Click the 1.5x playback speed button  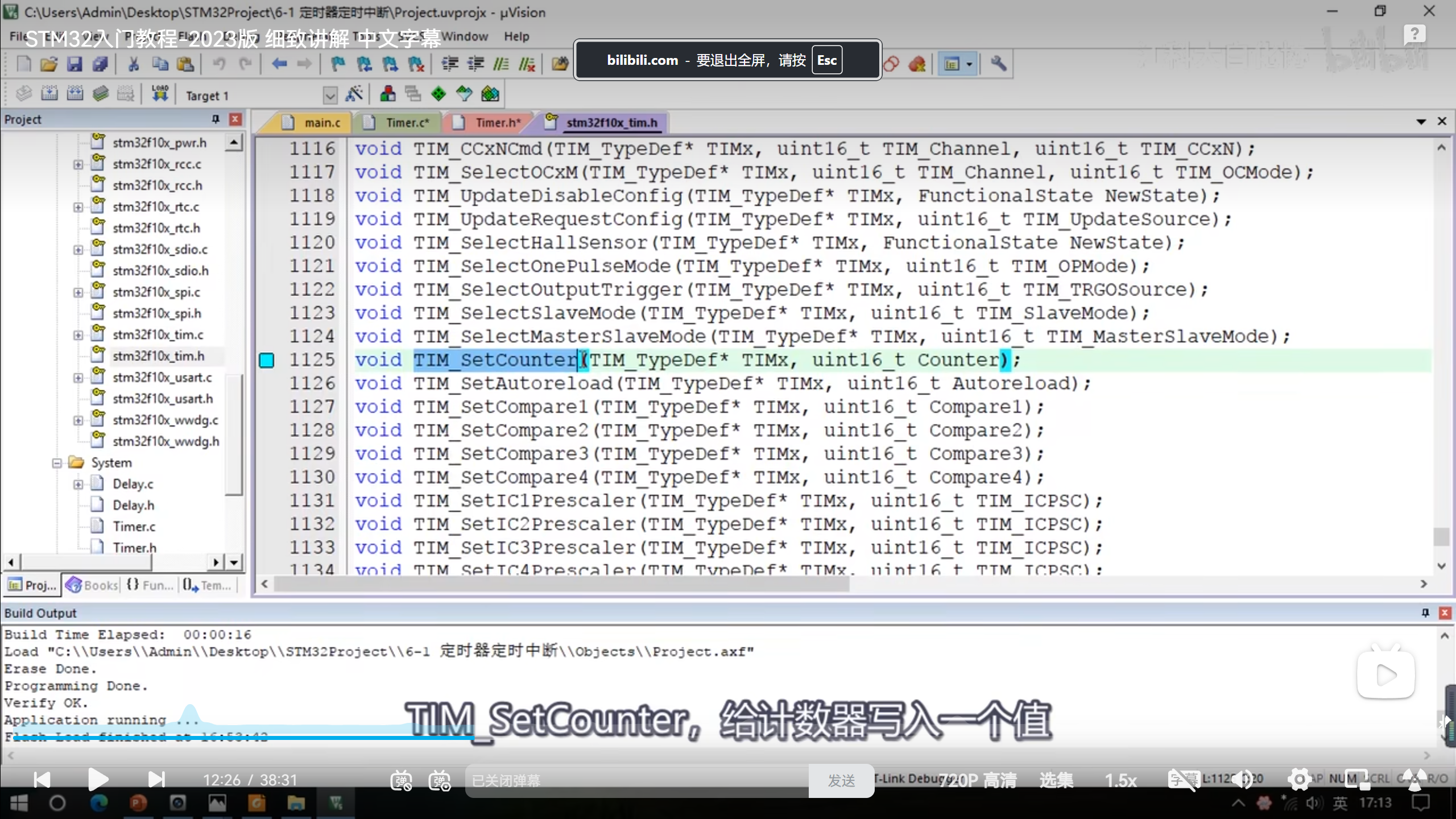tap(1120, 780)
